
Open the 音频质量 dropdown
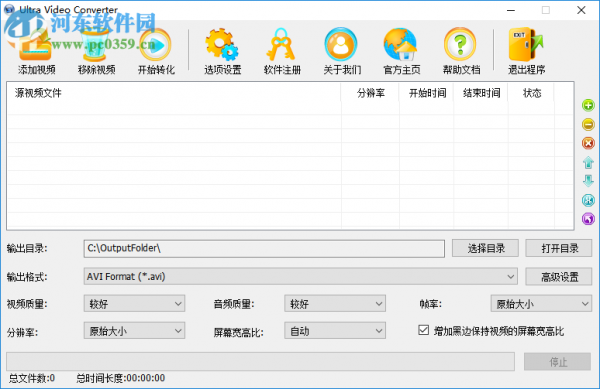(x=335, y=304)
